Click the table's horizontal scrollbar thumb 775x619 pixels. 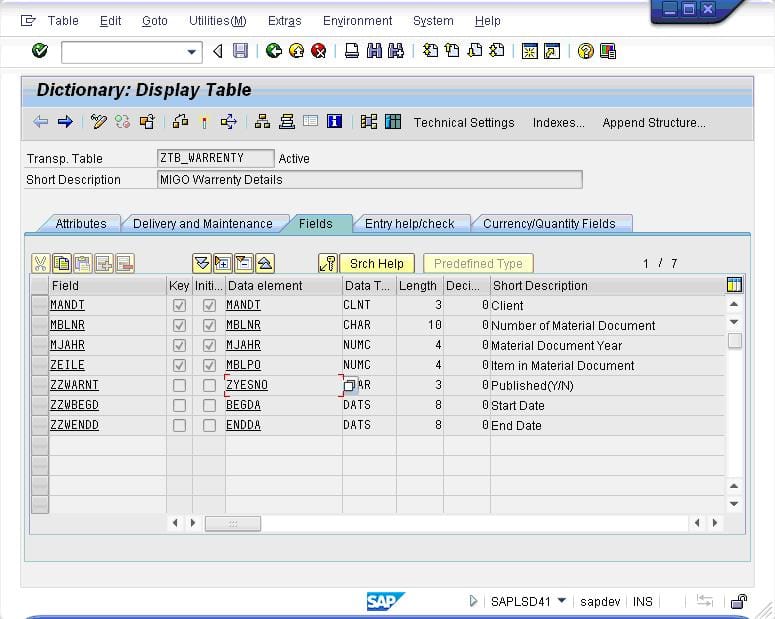point(232,523)
